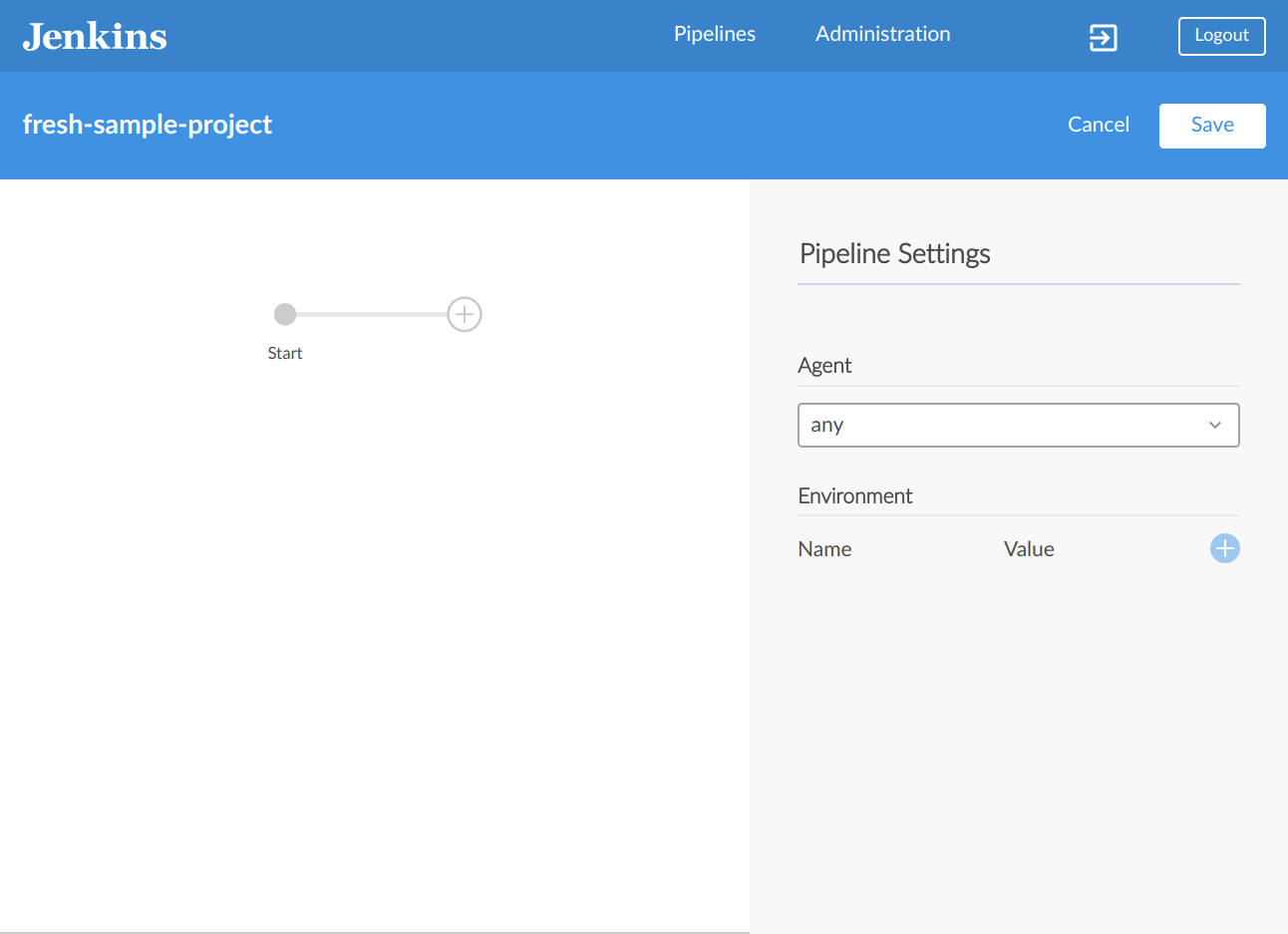Go to Administration
The height and width of the screenshot is (934, 1288).
pyautogui.click(x=883, y=34)
